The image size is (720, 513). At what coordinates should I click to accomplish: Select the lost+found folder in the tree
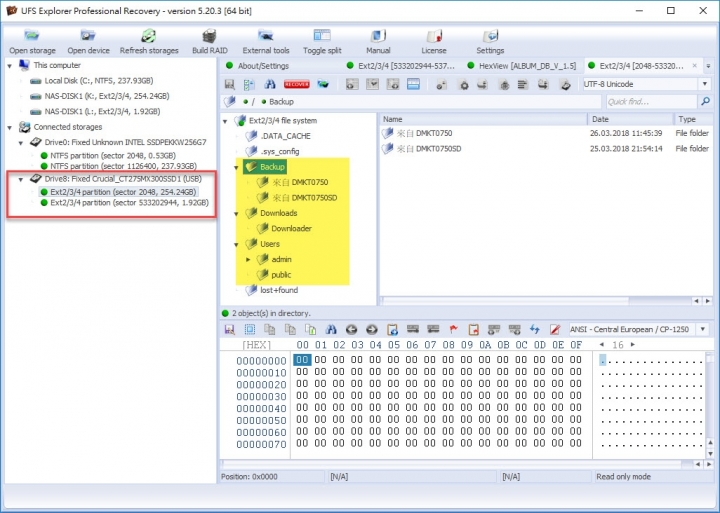279,290
